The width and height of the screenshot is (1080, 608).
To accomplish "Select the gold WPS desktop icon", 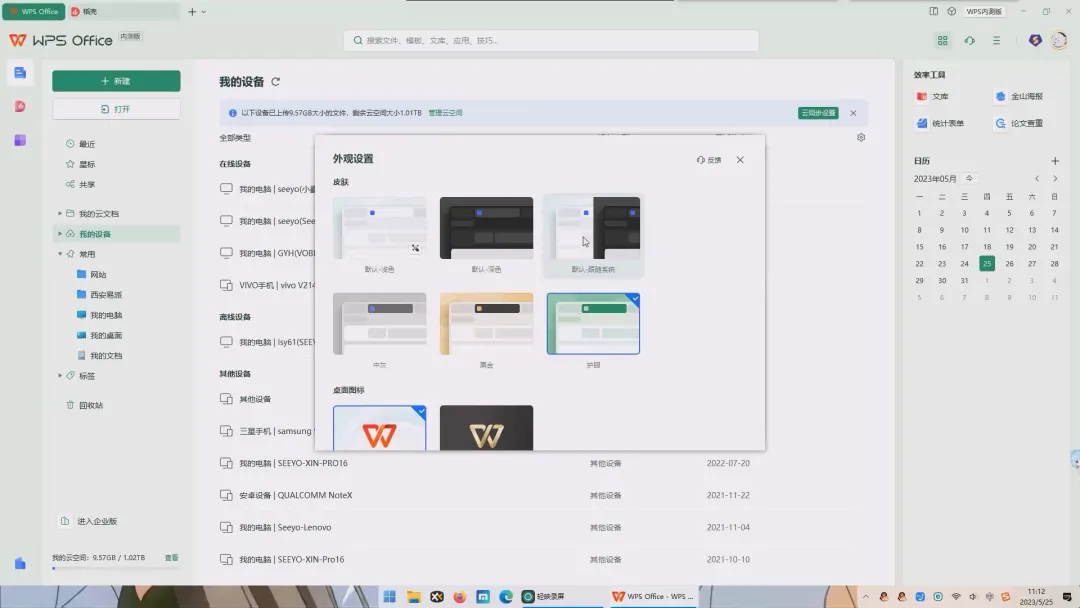I will tap(486, 428).
